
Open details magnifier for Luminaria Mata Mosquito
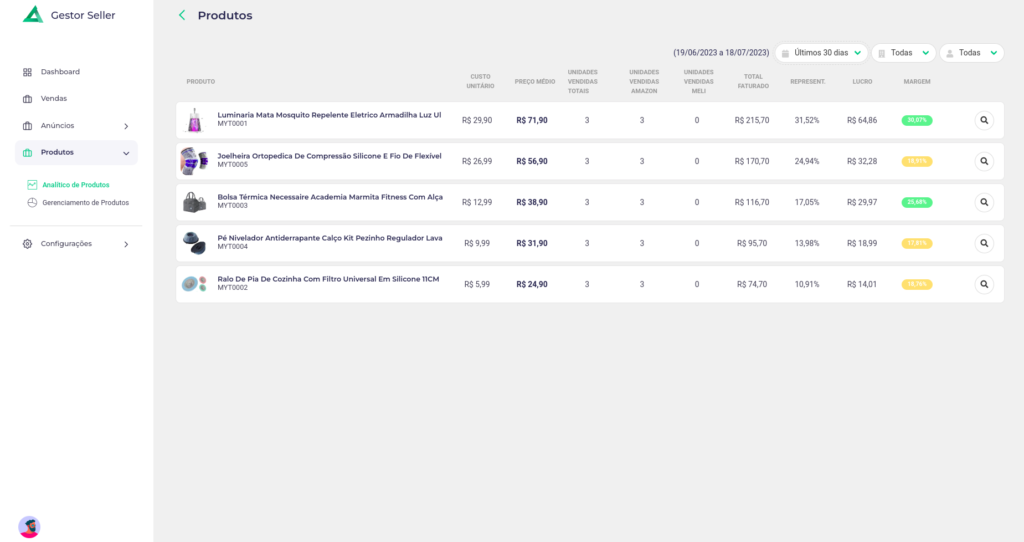click(x=984, y=120)
